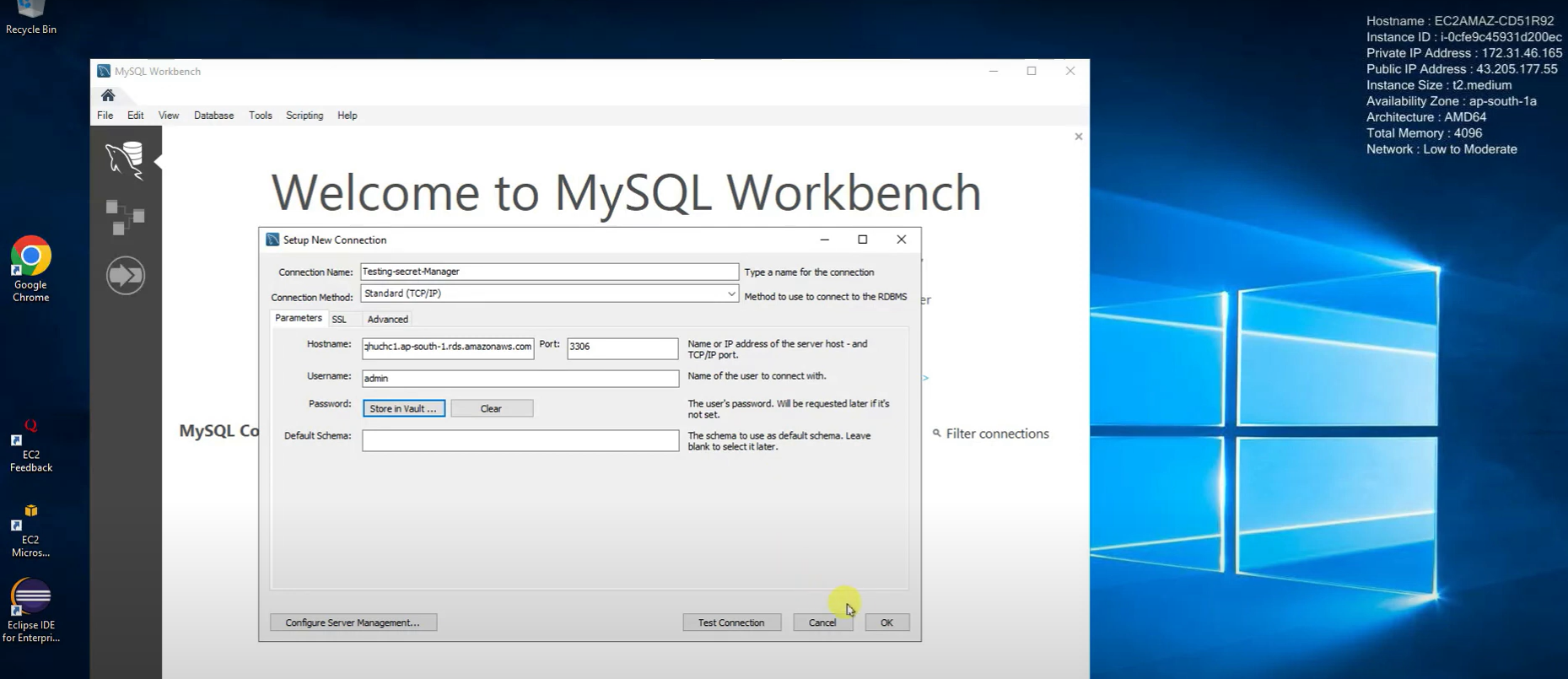Click the Clear password button
Image resolution: width=1568 pixels, height=679 pixels.
pyautogui.click(x=492, y=408)
